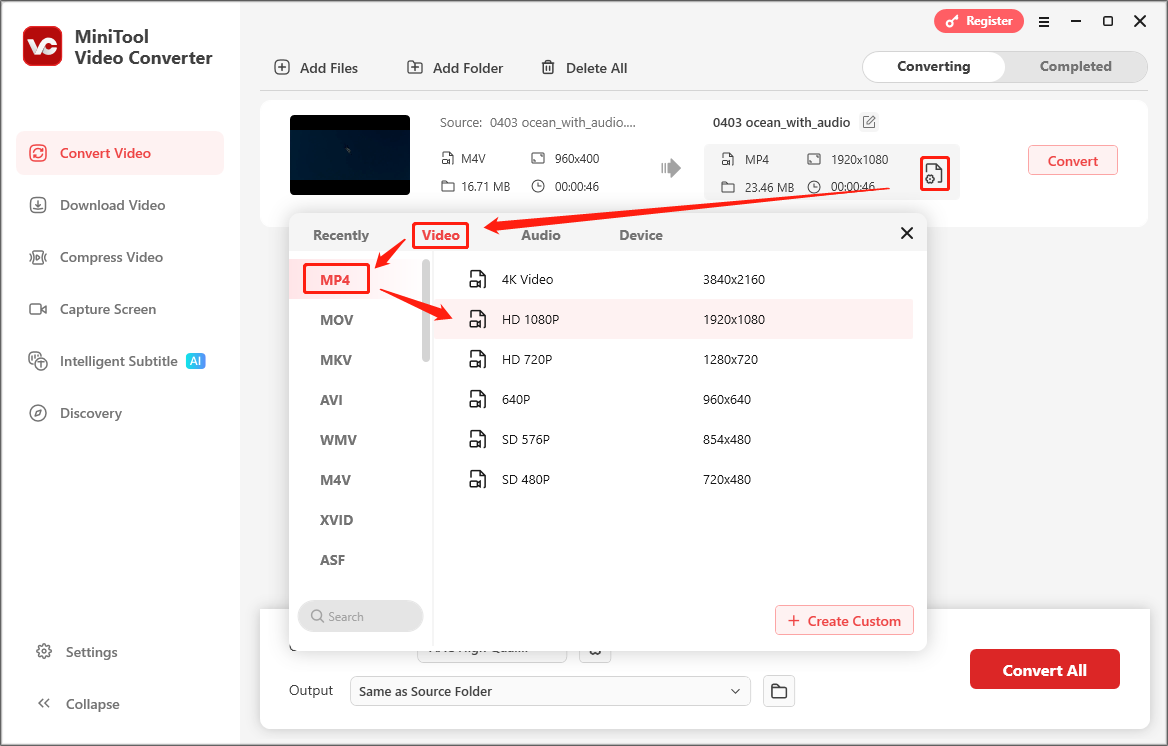Click Add Folder label in toolbar
Screen dimensions: 1168x746
(468, 68)
